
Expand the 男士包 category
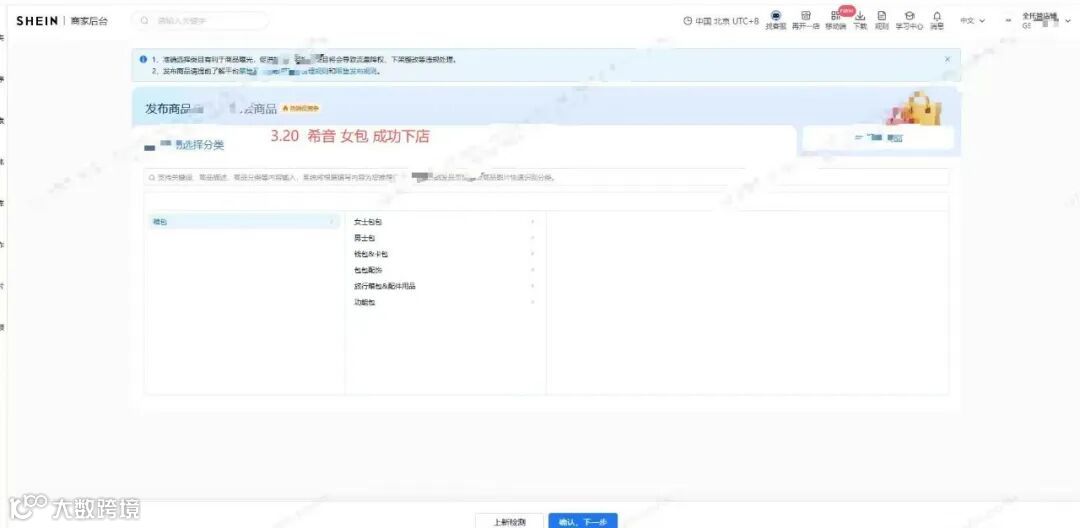pos(445,238)
